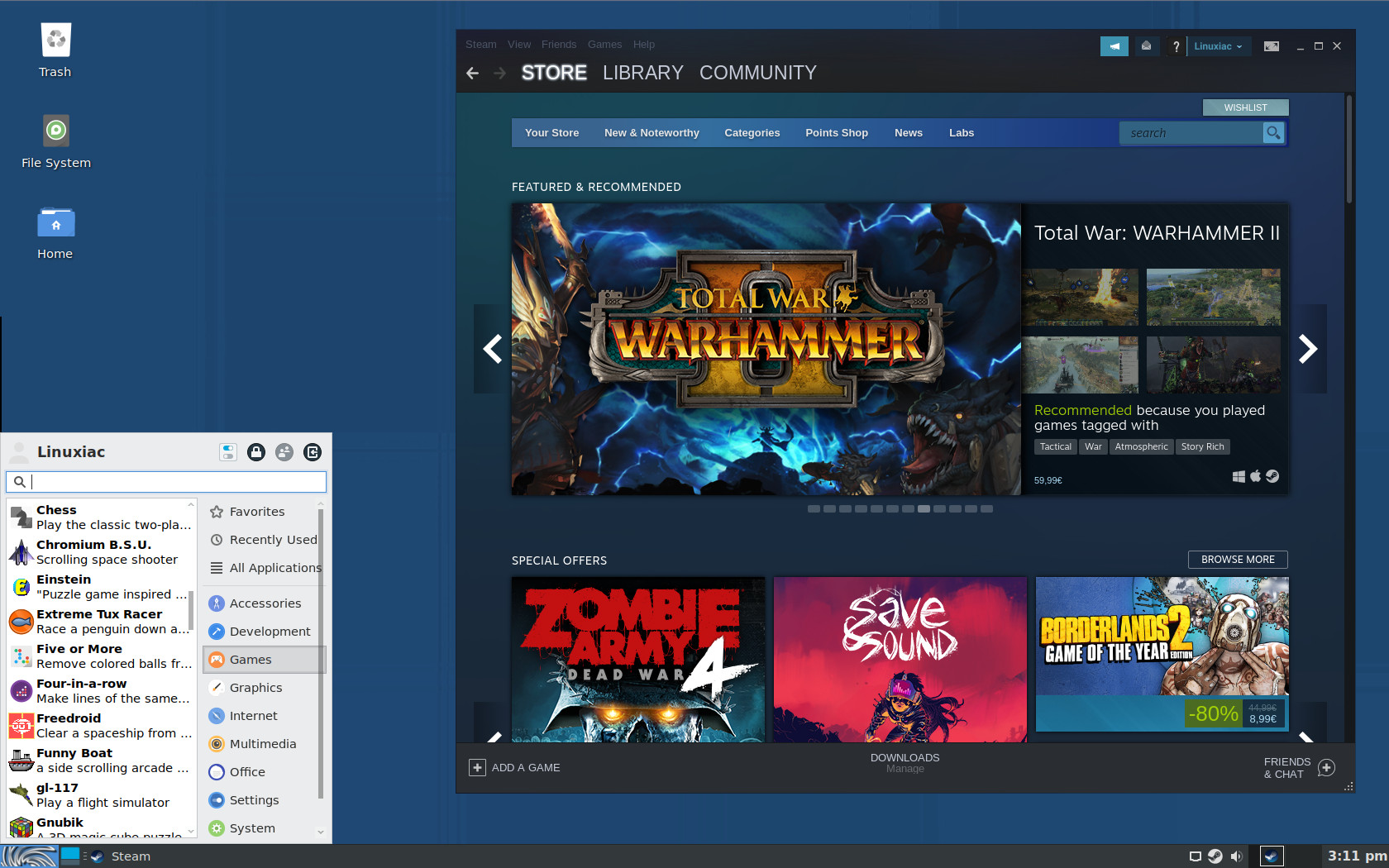Click the games list scroll-up arrow

[191, 504]
